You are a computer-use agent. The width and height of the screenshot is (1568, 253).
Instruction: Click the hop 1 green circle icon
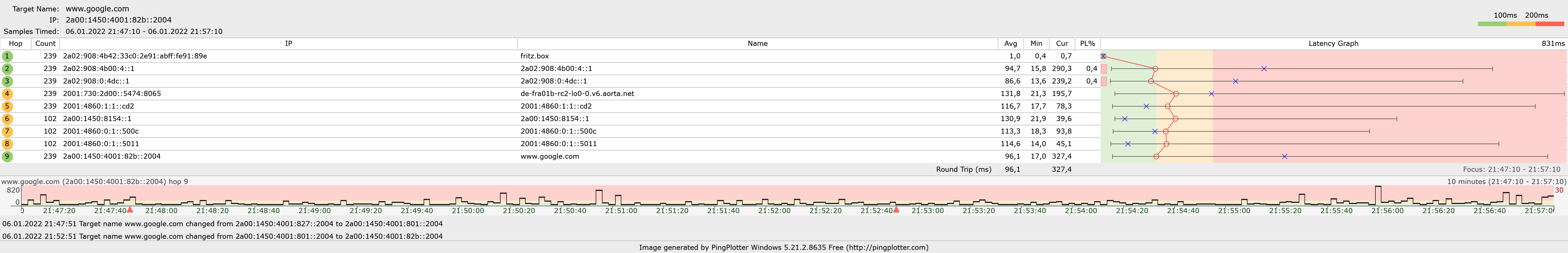point(7,56)
